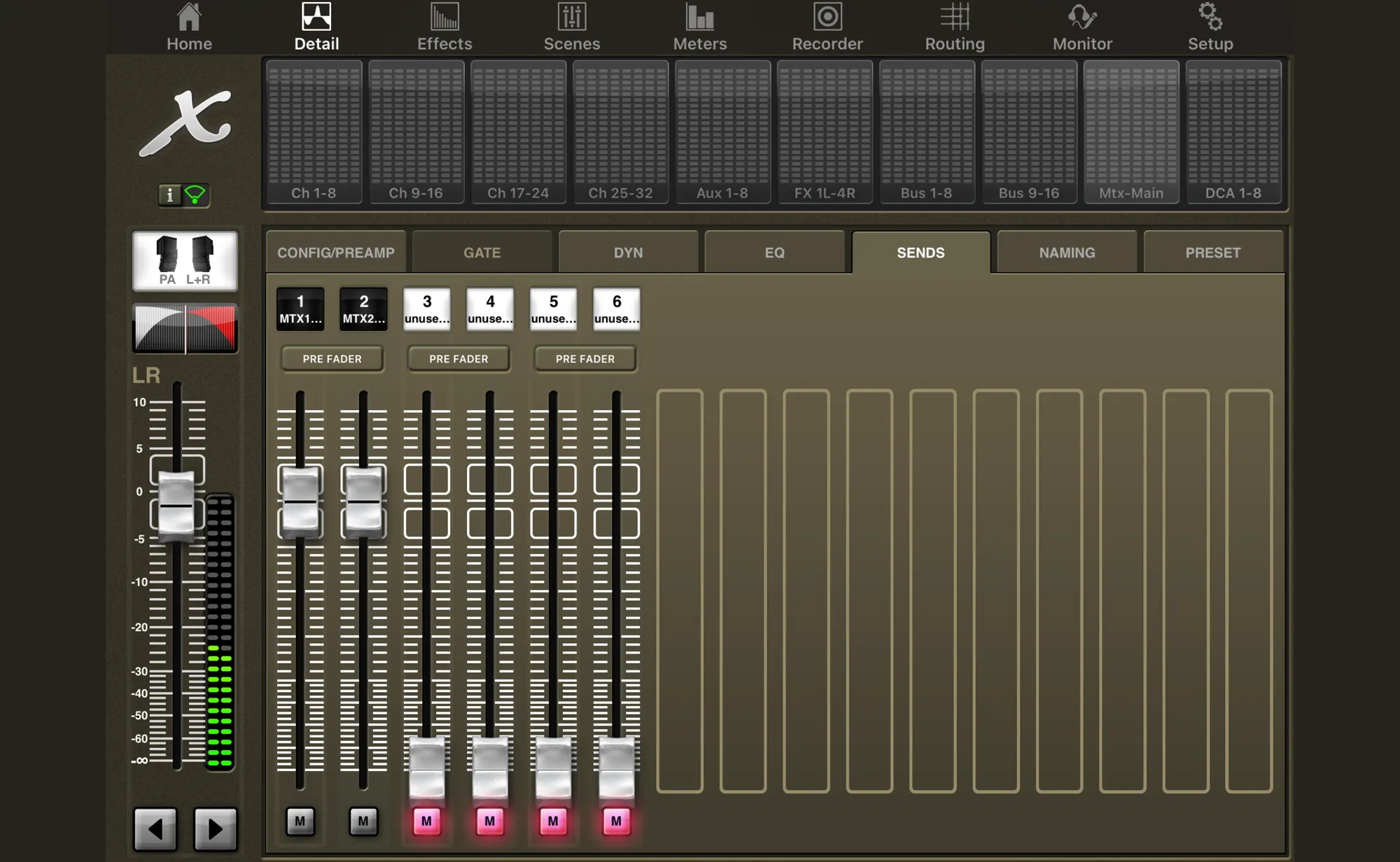The height and width of the screenshot is (862, 1400).
Task: Open PRE FADER selector for sends 1-2
Action: 332,359
